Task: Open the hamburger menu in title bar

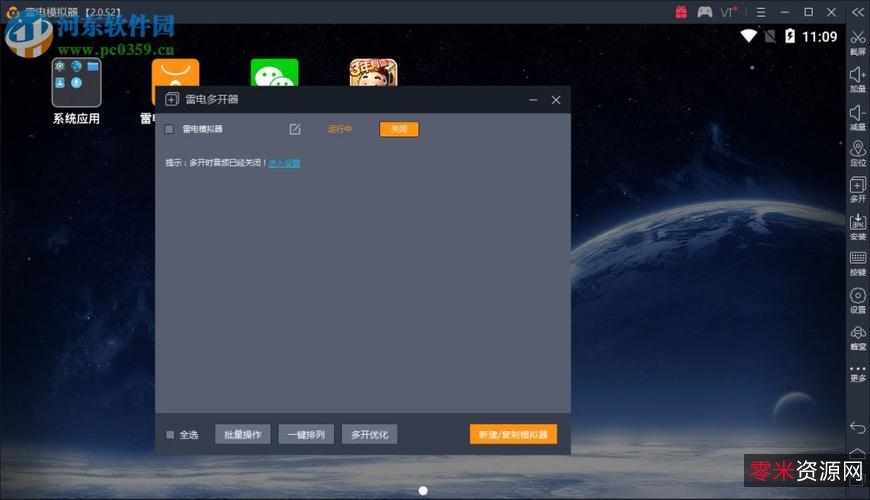Action: pyautogui.click(x=761, y=12)
